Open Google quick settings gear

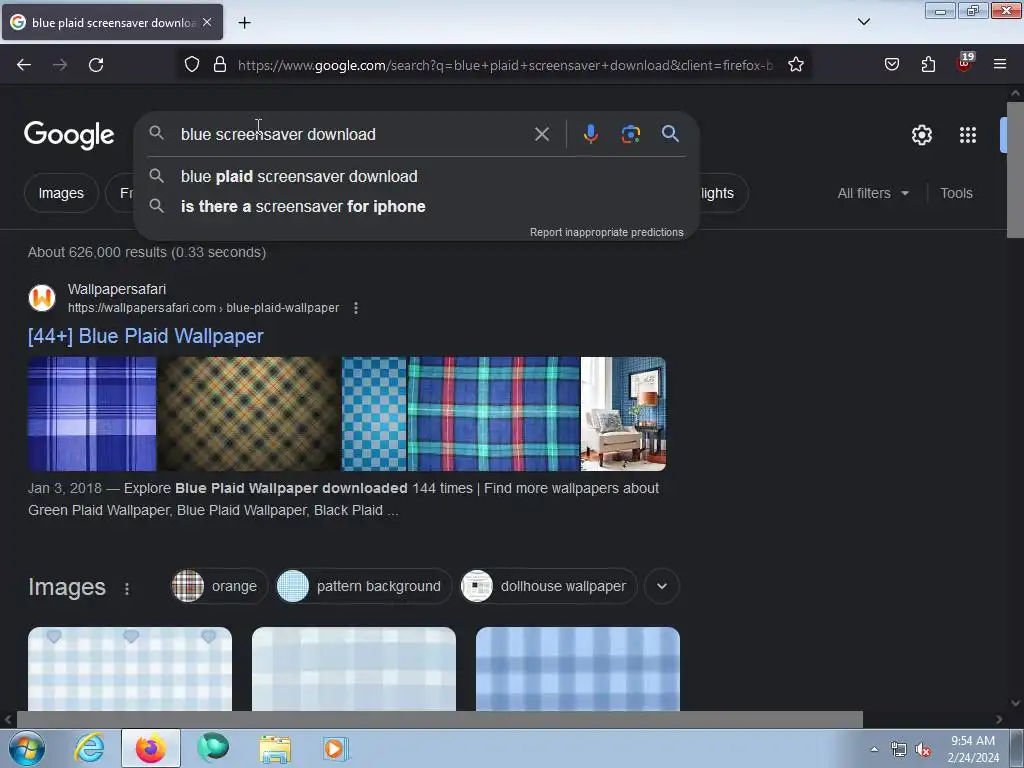921,135
